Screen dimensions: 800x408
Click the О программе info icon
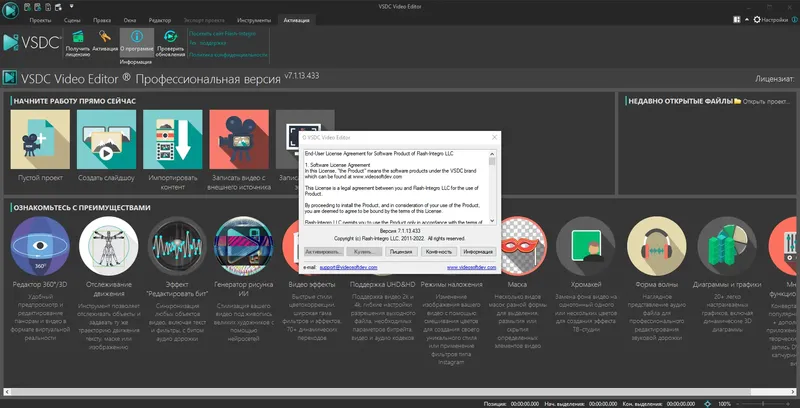[x=137, y=42]
